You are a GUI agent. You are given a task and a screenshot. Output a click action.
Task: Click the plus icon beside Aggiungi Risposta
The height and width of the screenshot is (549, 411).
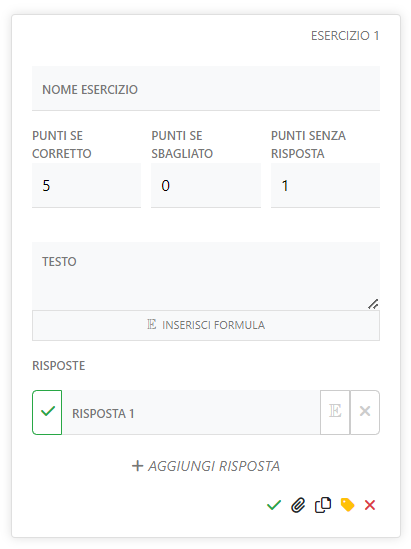pyautogui.click(x=138, y=466)
